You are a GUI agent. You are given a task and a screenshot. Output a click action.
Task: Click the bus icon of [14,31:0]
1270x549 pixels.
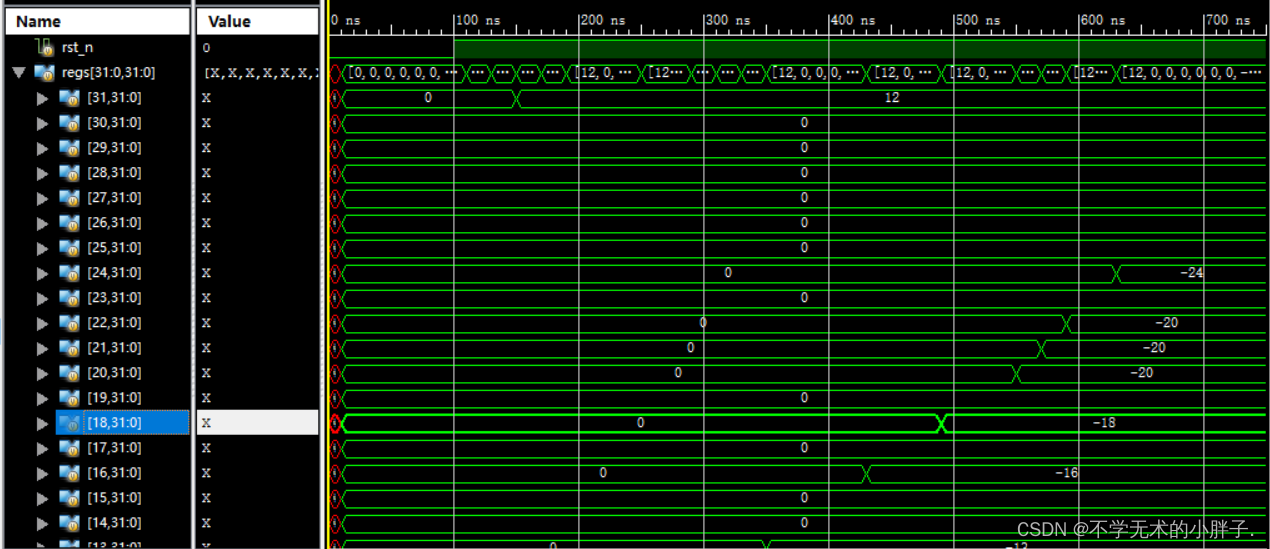[x=68, y=522]
